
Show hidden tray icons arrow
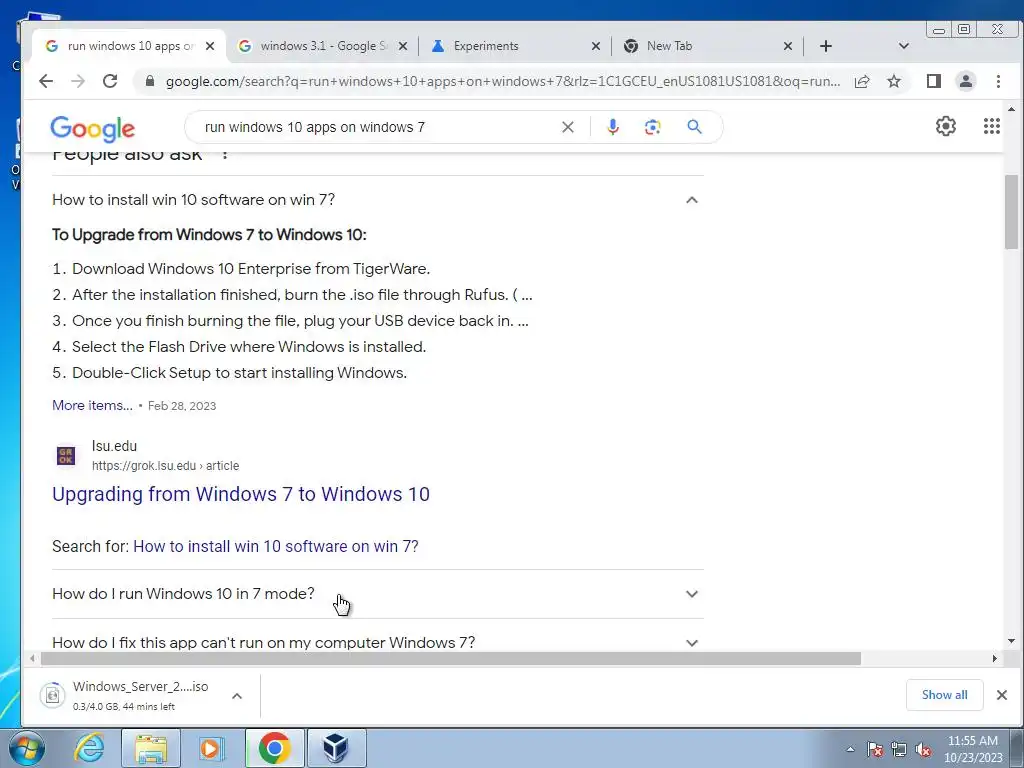[x=850, y=749]
